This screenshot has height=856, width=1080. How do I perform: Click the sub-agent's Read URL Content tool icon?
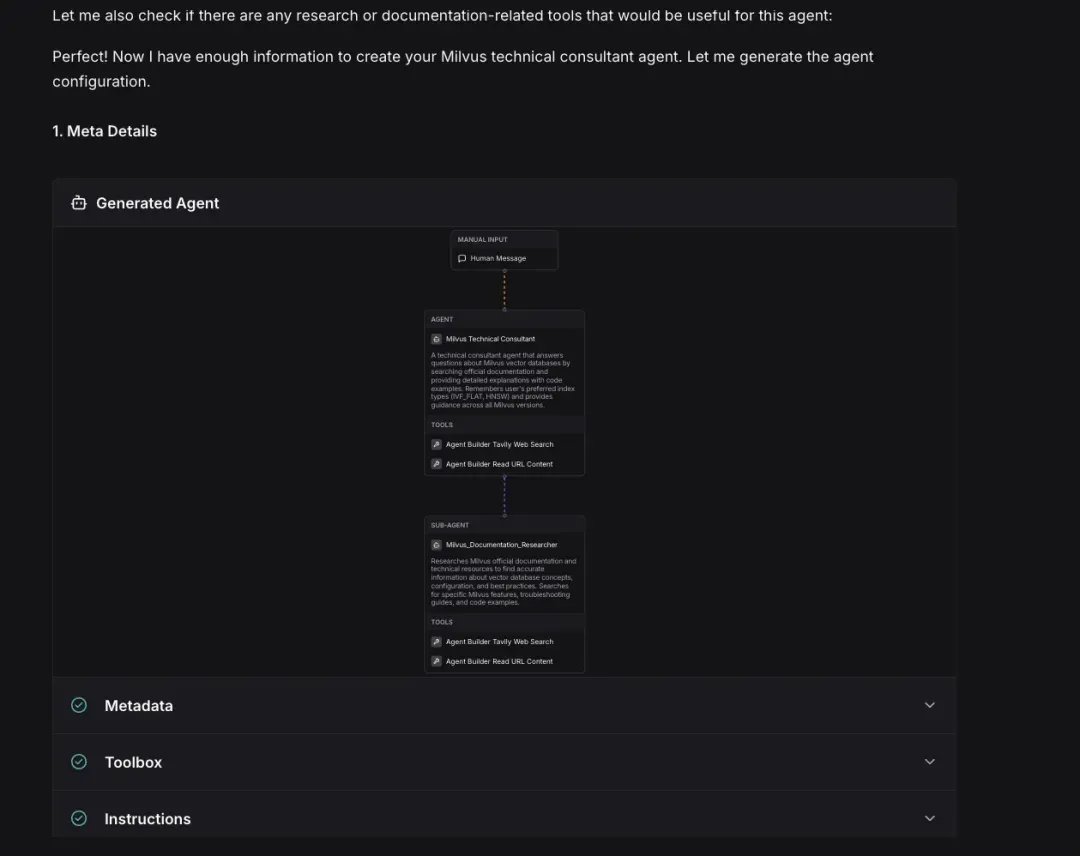click(436, 661)
